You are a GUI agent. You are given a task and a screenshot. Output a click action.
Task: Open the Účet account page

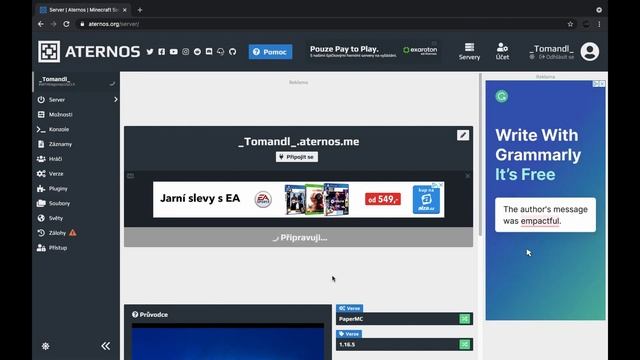click(502, 51)
